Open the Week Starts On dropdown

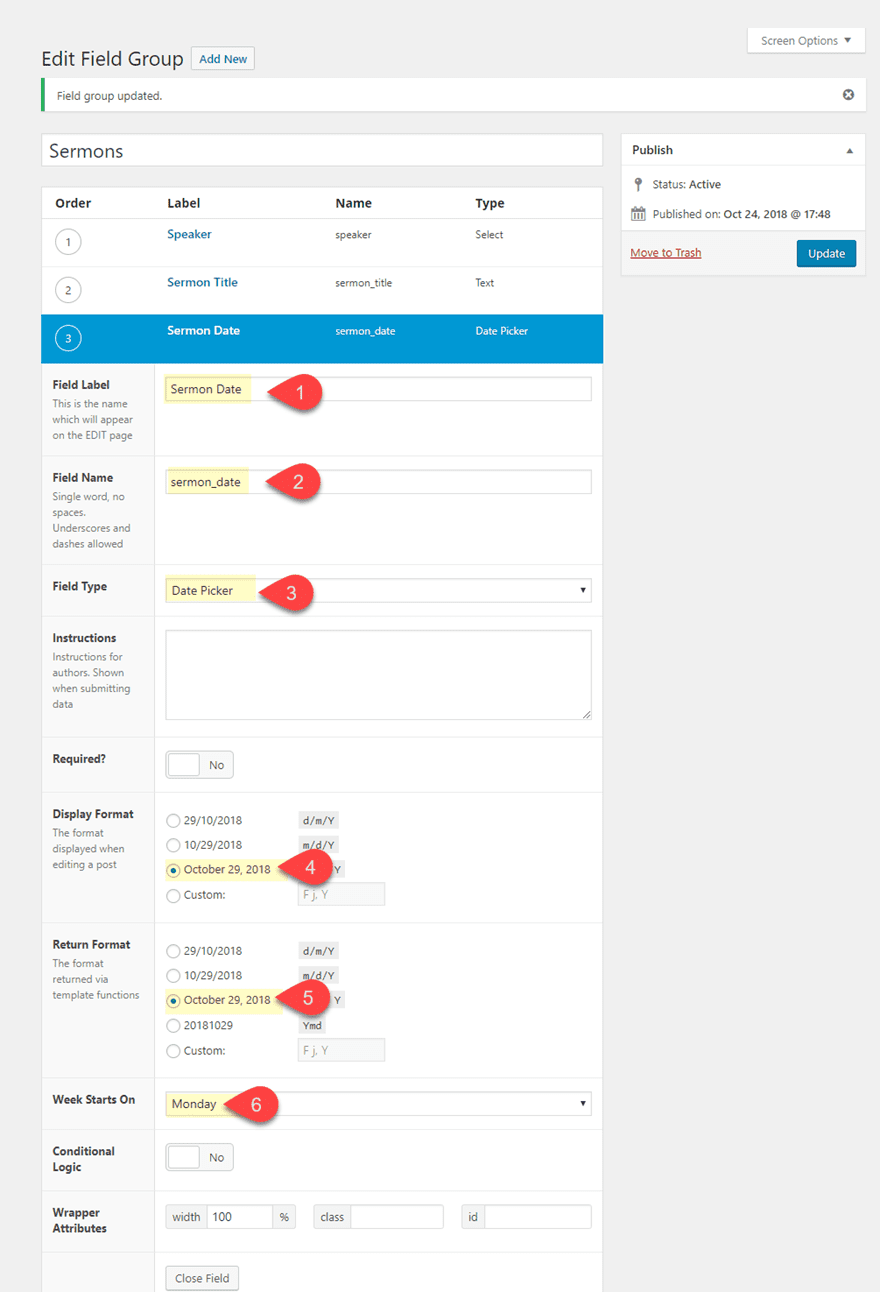378,1104
